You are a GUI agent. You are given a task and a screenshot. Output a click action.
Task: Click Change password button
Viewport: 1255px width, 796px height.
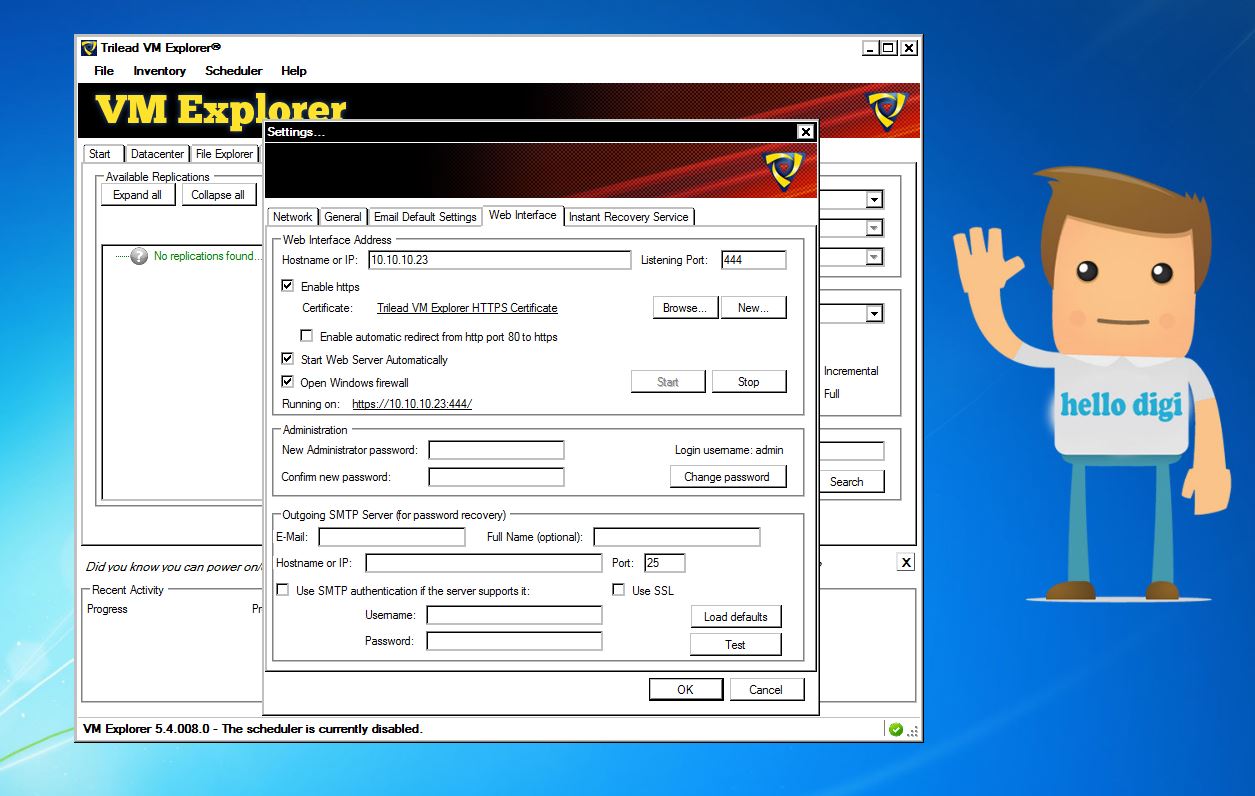[727, 477]
